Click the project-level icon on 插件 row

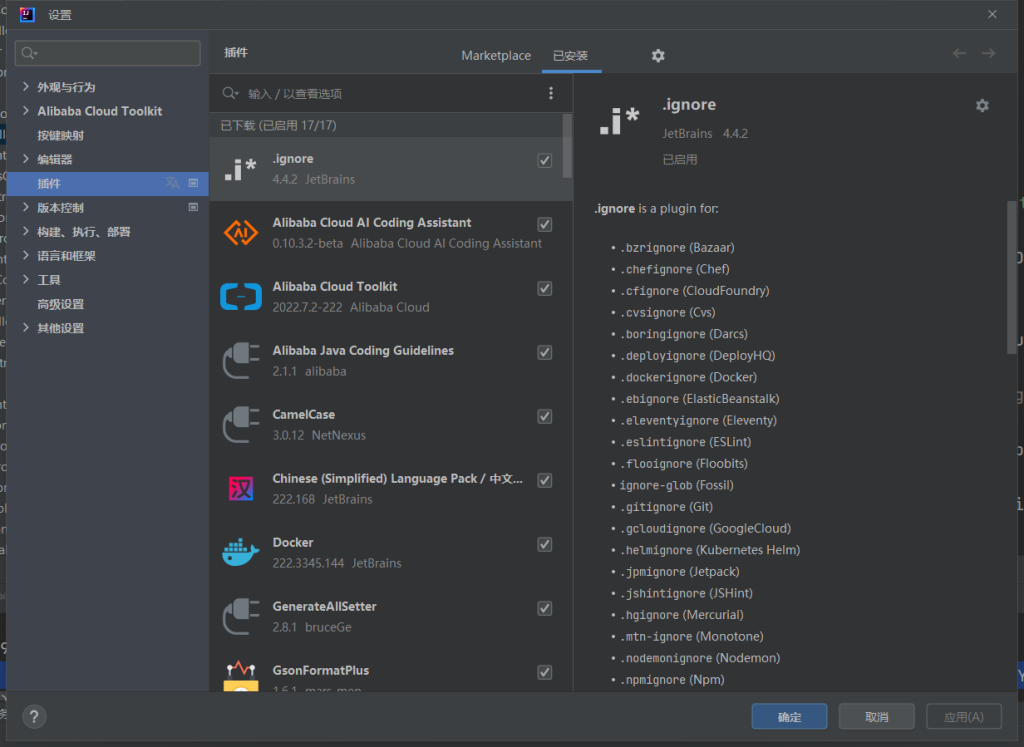click(x=193, y=183)
